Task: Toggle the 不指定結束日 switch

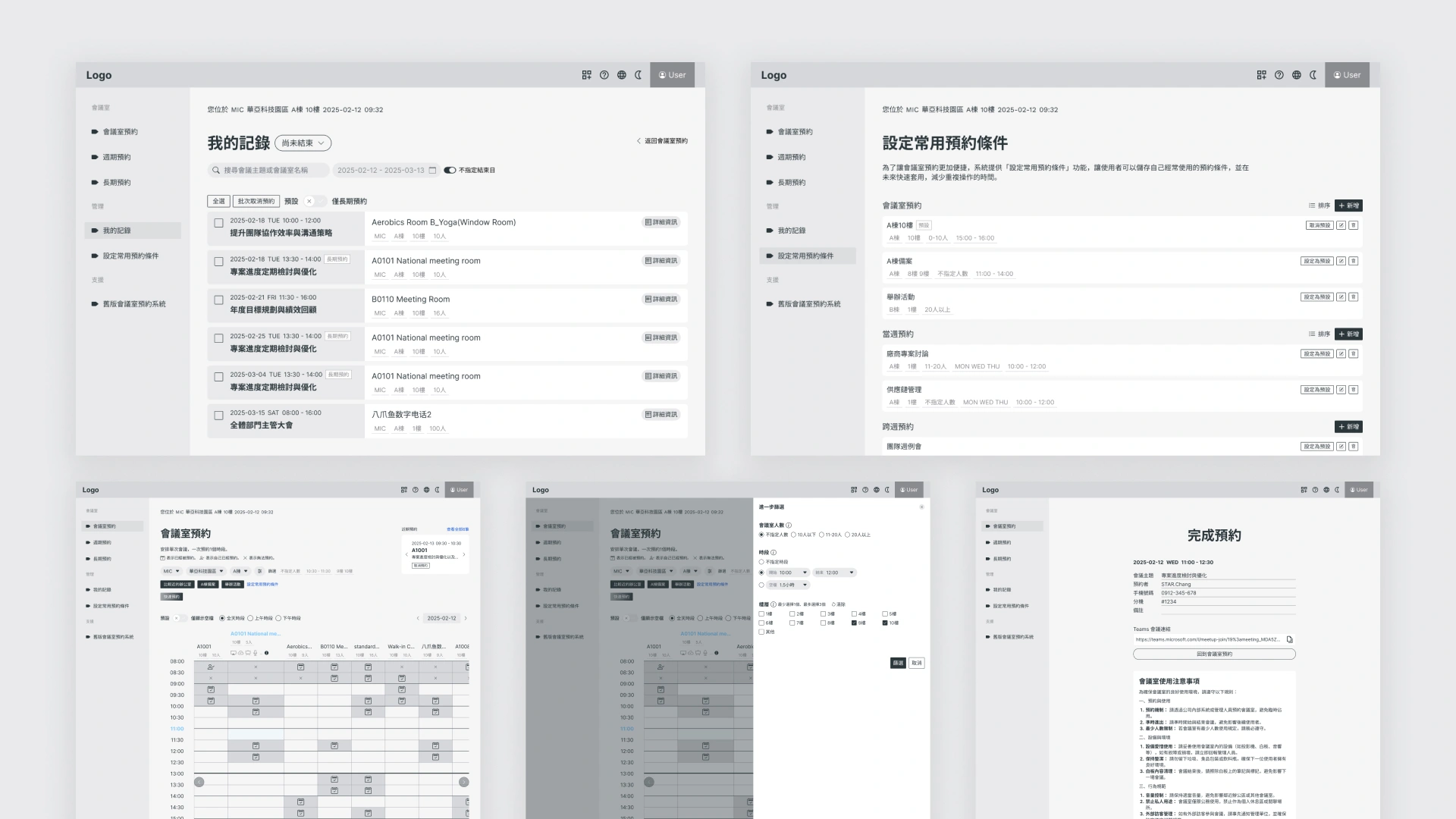Action: click(450, 171)
